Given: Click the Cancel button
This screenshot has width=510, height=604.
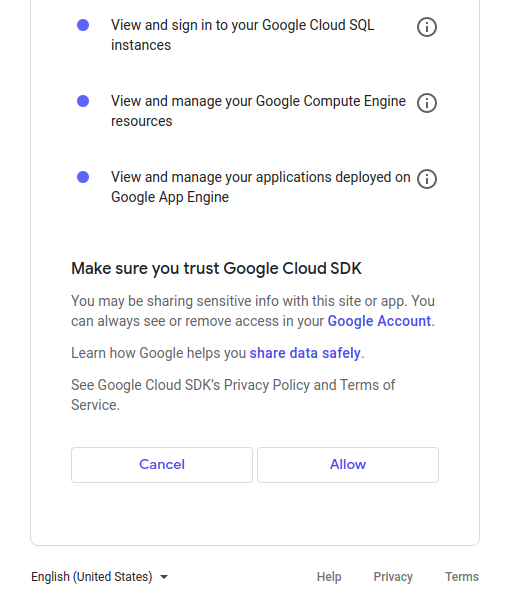Looking at the screenshot, I should 162,465.
